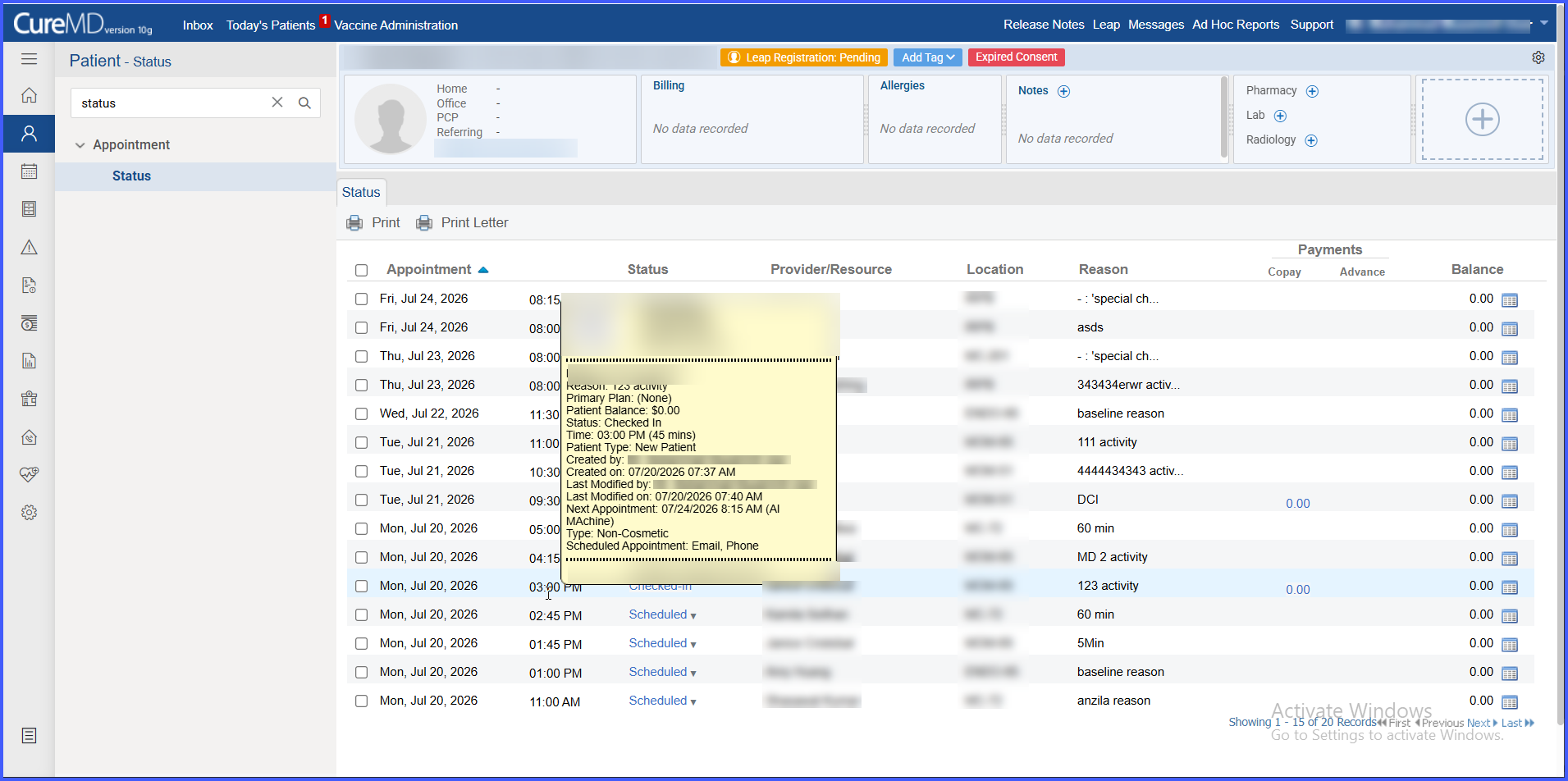Check the 5Min appointment row

361,643
